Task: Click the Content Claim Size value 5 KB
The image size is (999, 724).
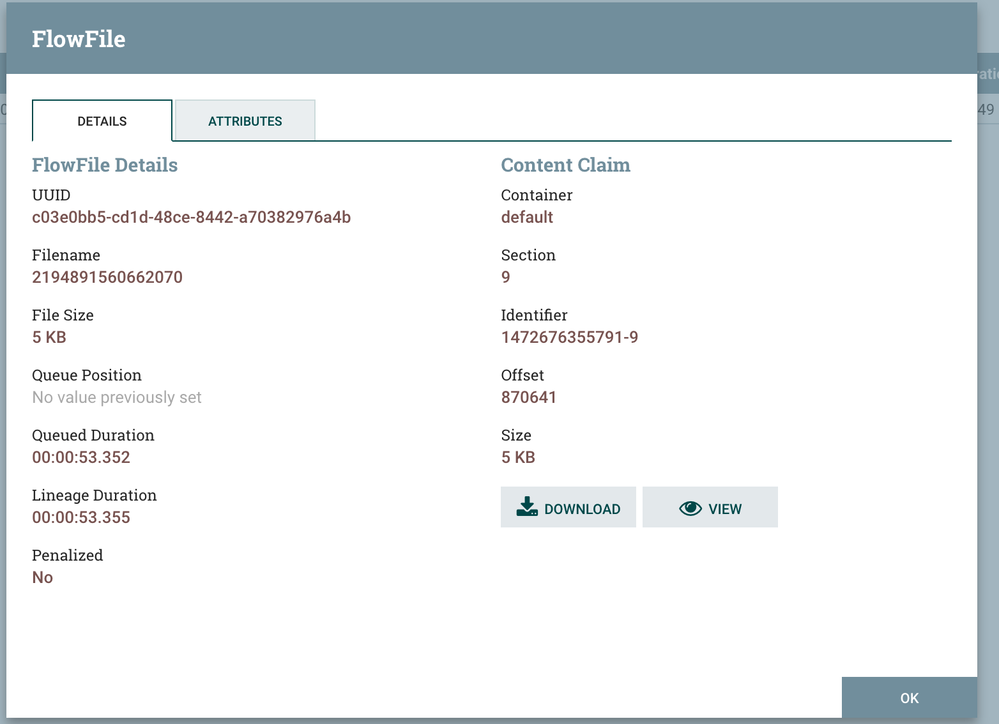Action: pos(518,457)
